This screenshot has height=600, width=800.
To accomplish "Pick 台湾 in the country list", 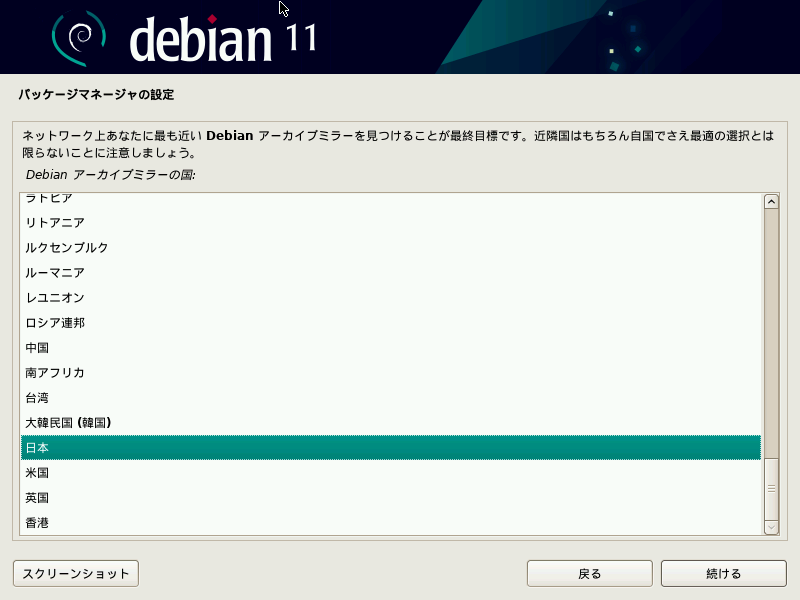I will [x=391, y=397].
